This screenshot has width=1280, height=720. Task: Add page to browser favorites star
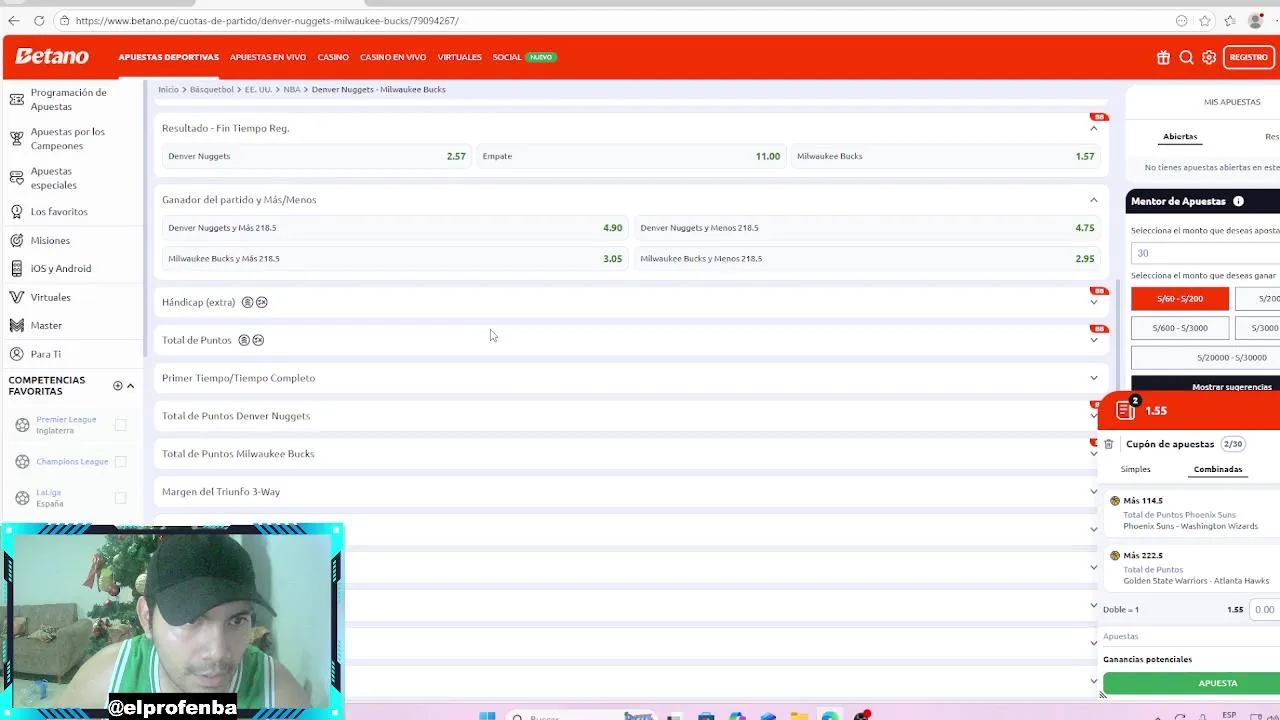tap(1205, 20)
